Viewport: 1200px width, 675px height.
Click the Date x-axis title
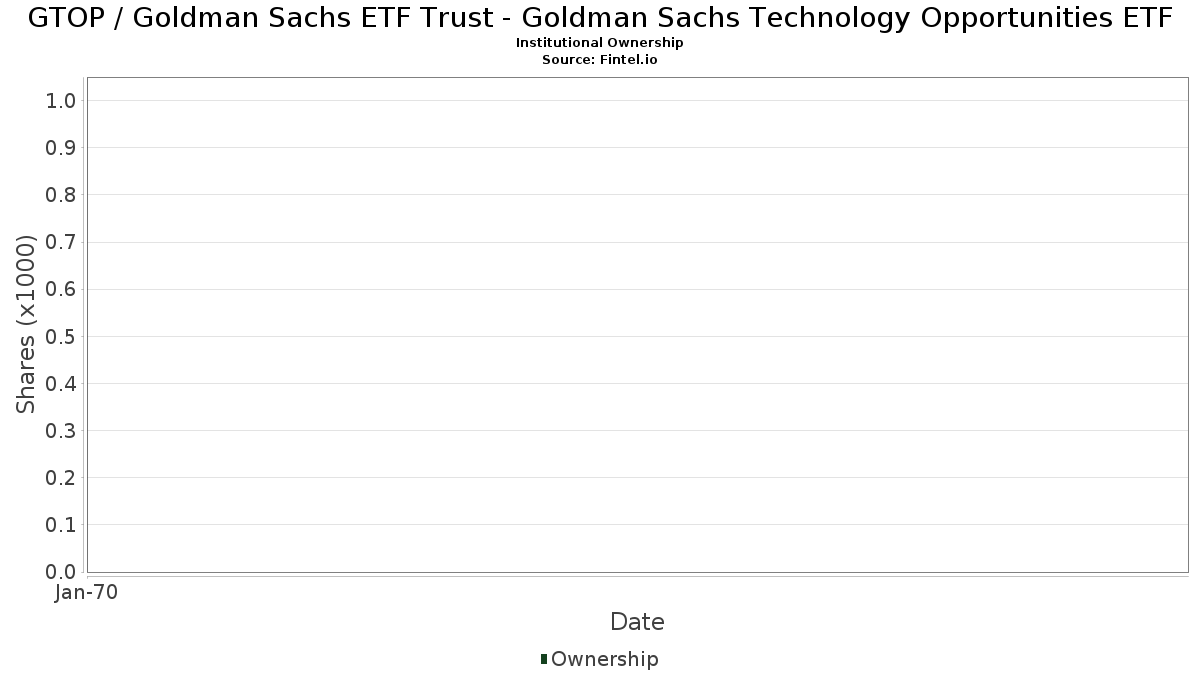(637, 622)
